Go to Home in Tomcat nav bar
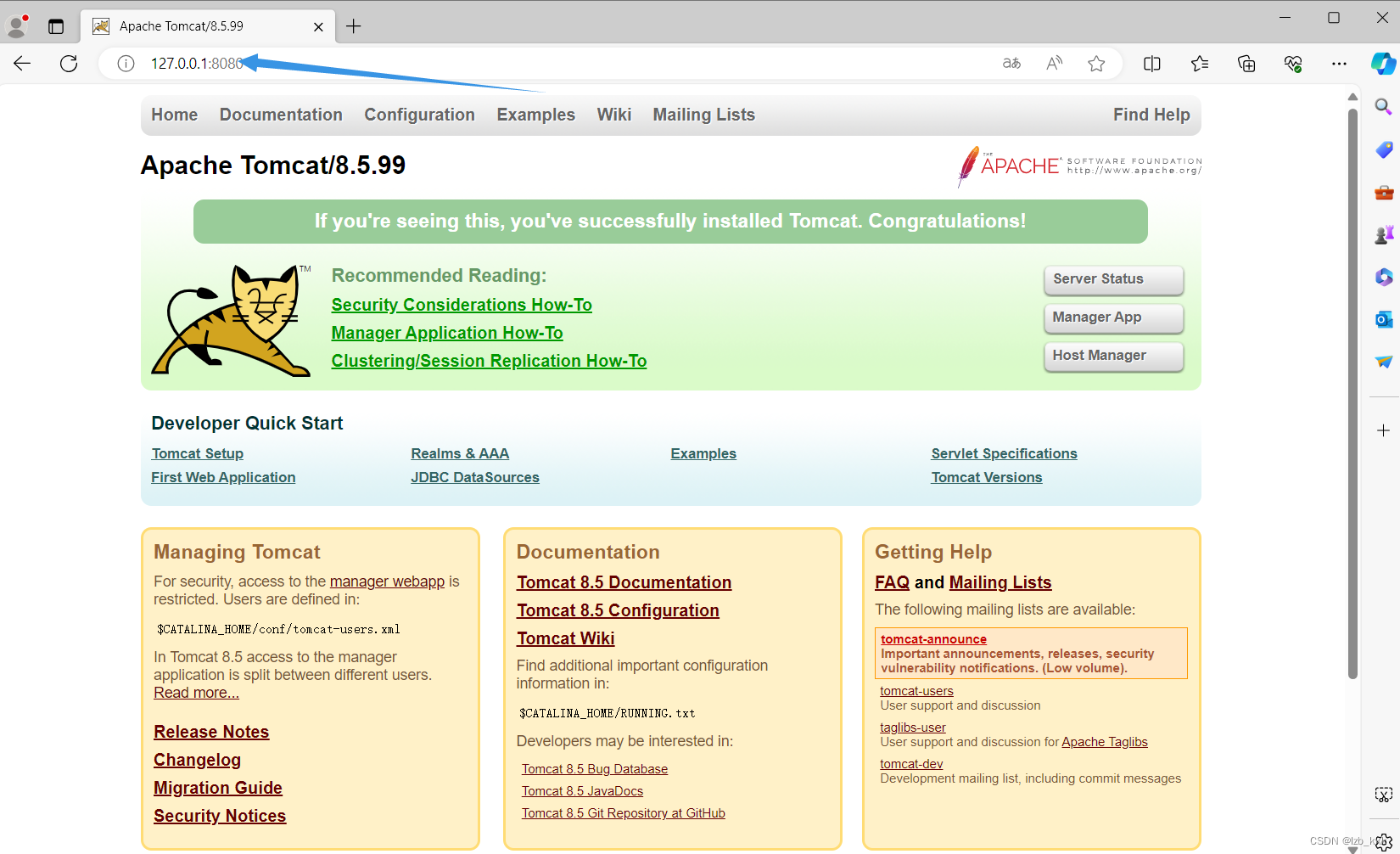This screenshot has height=854, width=1400. [175, 115]
